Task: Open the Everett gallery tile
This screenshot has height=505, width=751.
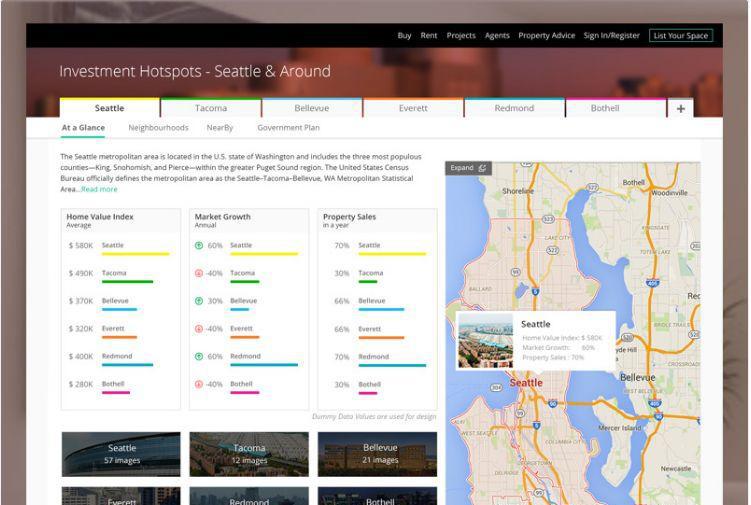Action: [121, 496]
